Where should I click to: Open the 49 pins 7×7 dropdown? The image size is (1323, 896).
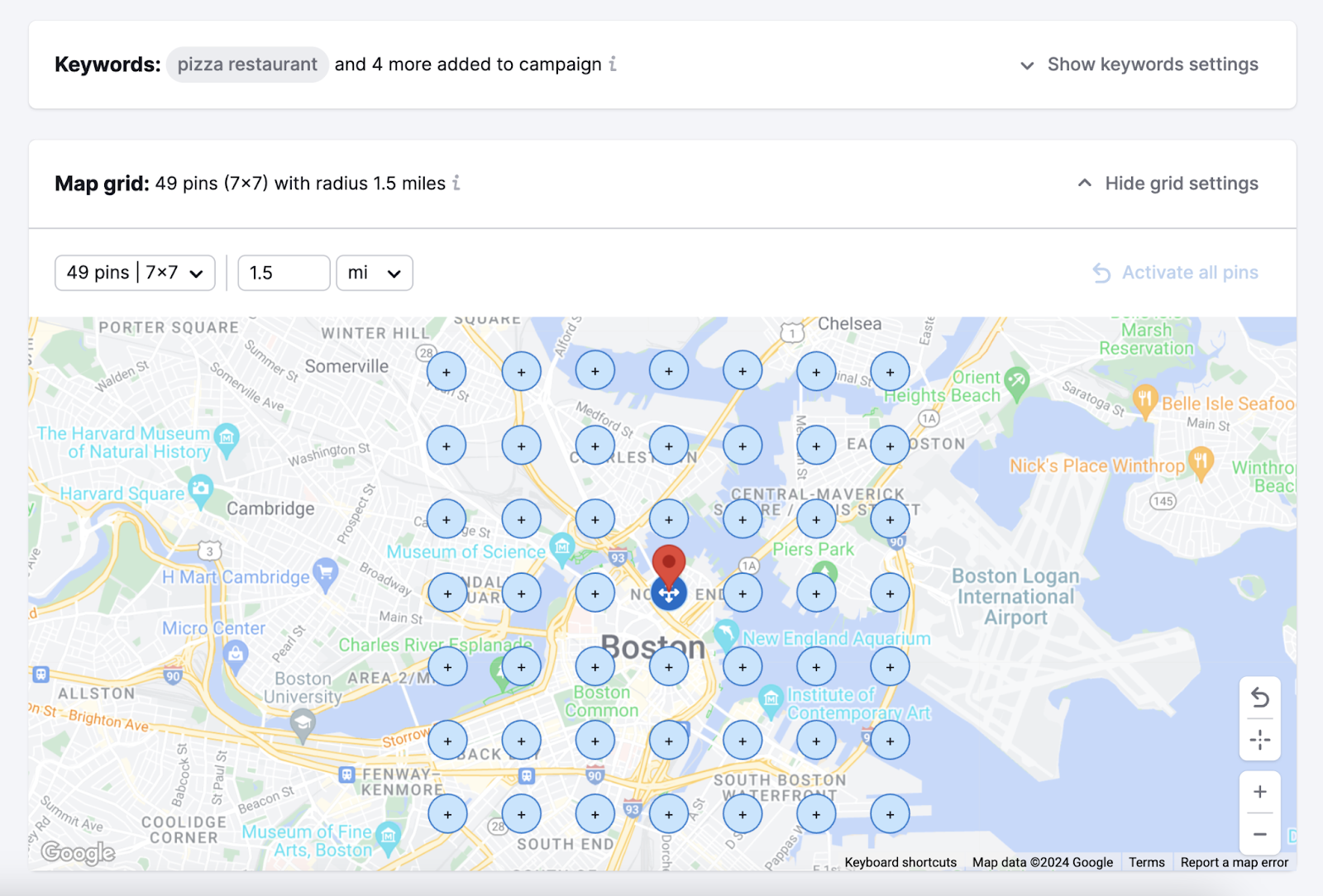[x=134, y=273]
